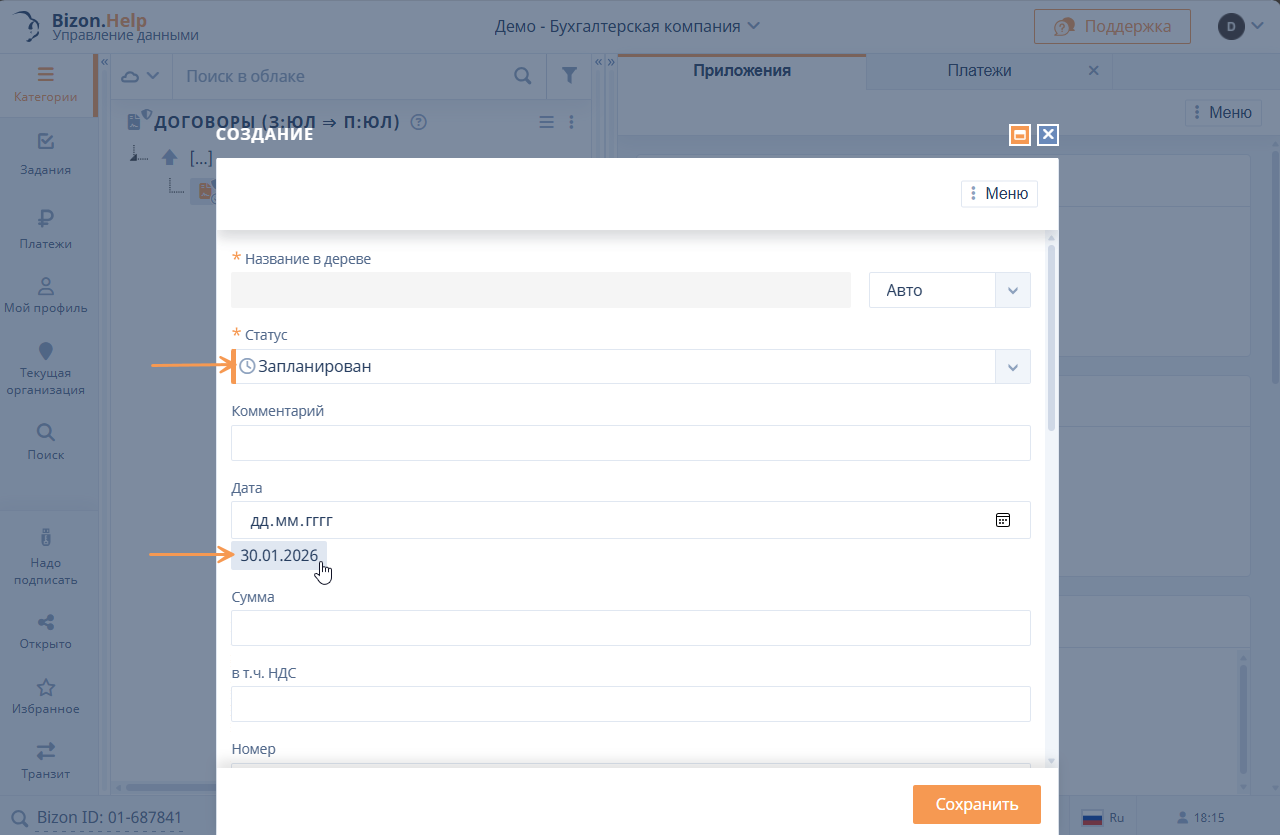The height and width of the screenshot is (835, 1280).
Task: Open Избранное star in sidebar
Action: [45, 697]
